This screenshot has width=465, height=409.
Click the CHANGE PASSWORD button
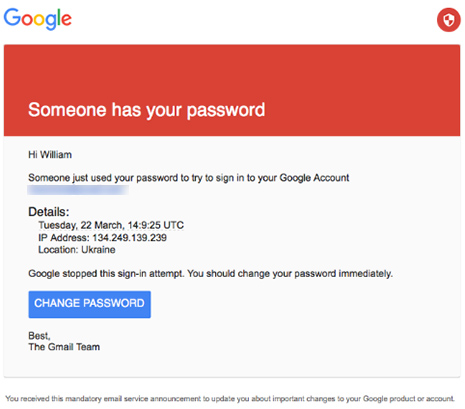(89, 304)
